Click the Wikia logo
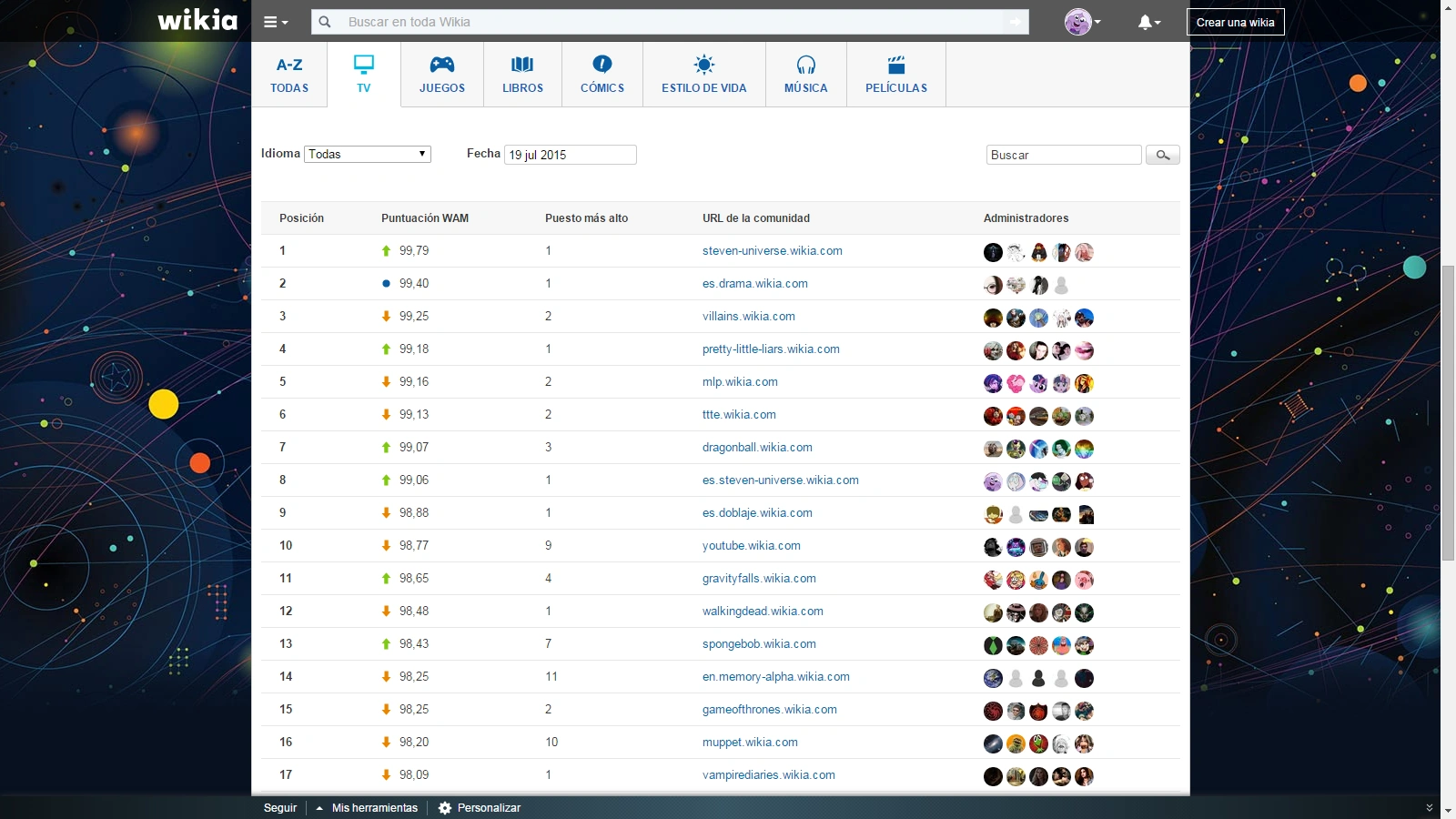Image resolution: width=1456 pixels, height=819 pixels. point(197,21)
